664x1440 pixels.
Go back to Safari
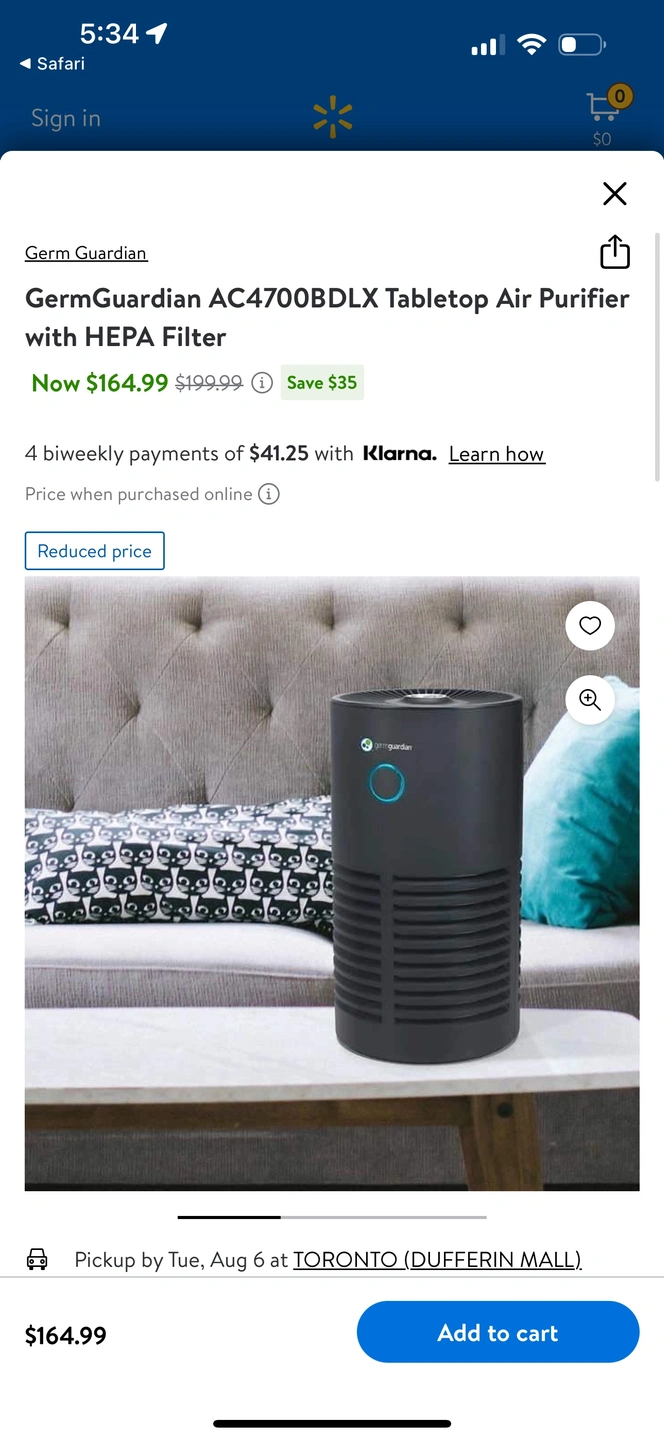(52, 63)
